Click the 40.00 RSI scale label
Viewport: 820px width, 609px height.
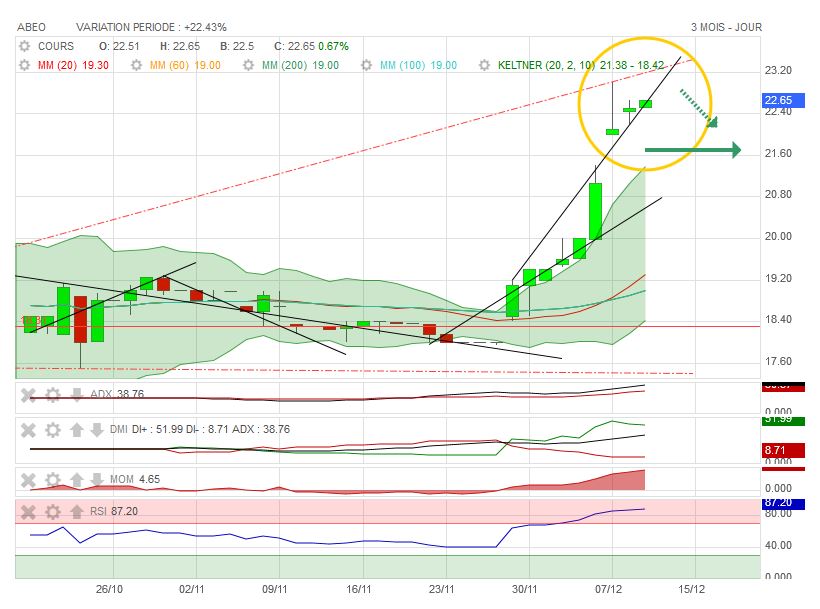(778, 545)
